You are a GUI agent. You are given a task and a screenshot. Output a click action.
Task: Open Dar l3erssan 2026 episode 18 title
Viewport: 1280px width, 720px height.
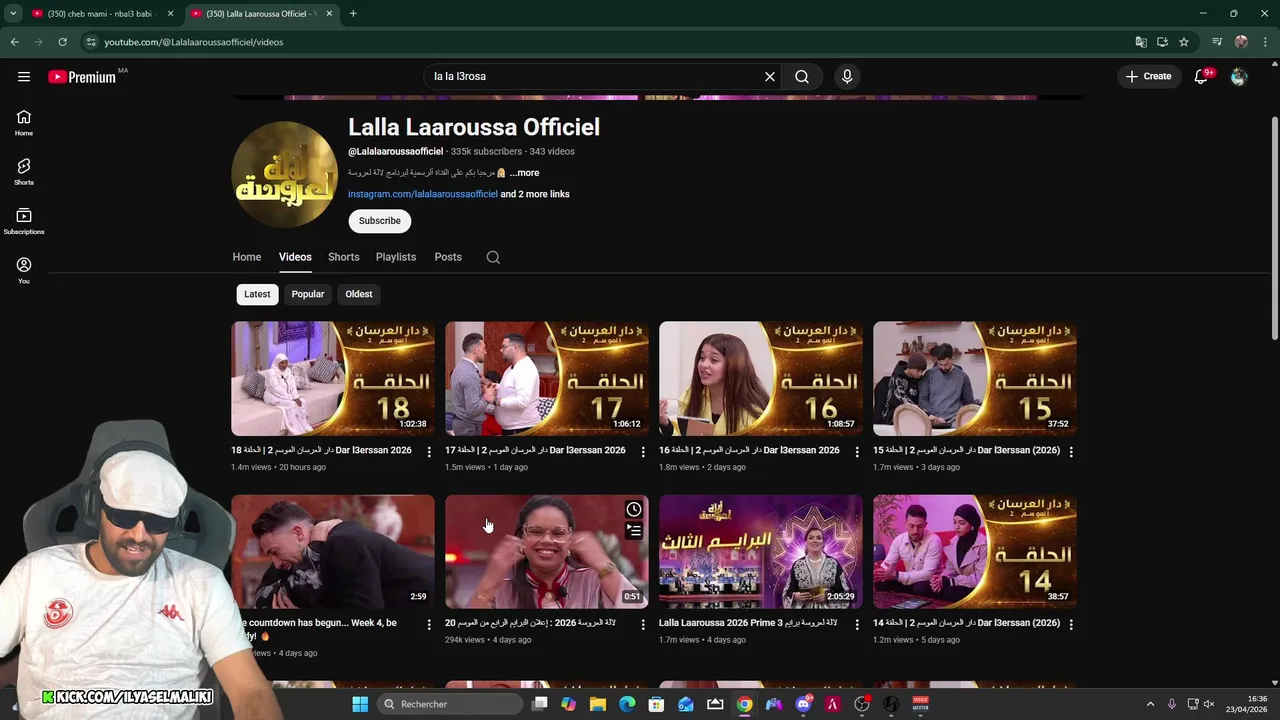(321, 450)
